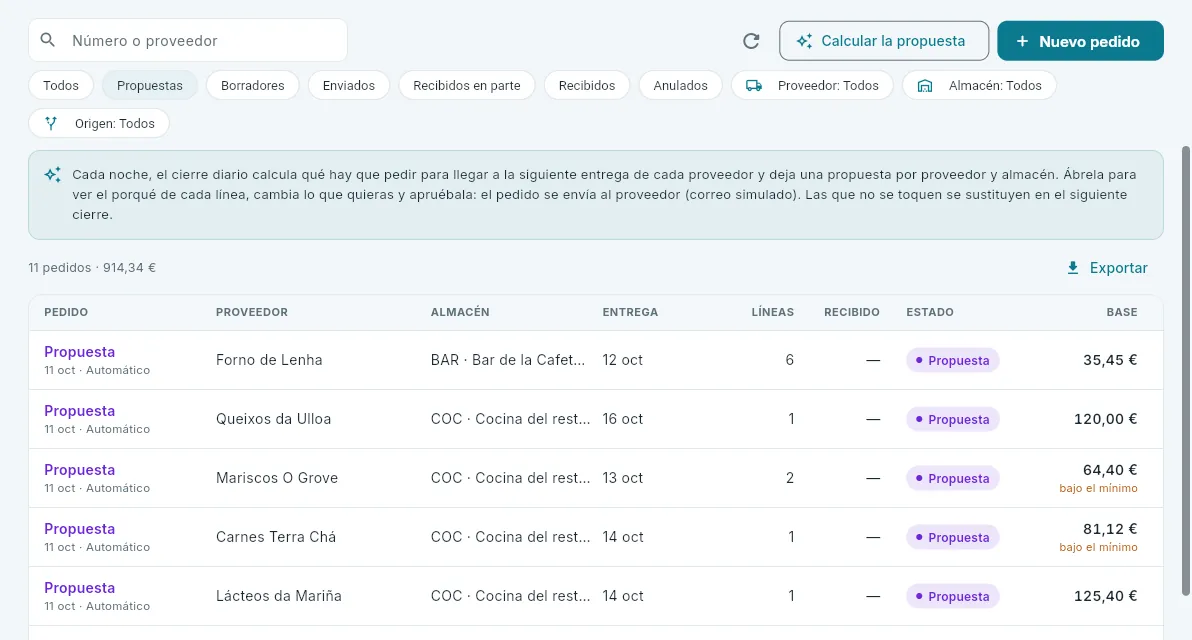
Task: Click the ENTREGA column header
Action: [x=630, y=312]
